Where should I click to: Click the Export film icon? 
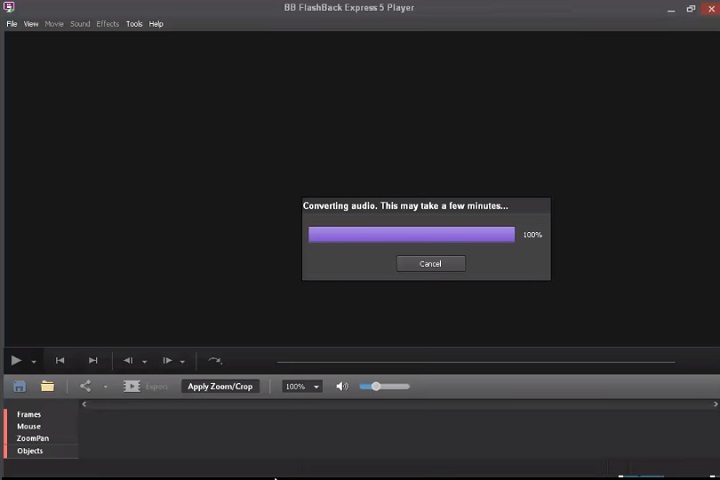132,386
